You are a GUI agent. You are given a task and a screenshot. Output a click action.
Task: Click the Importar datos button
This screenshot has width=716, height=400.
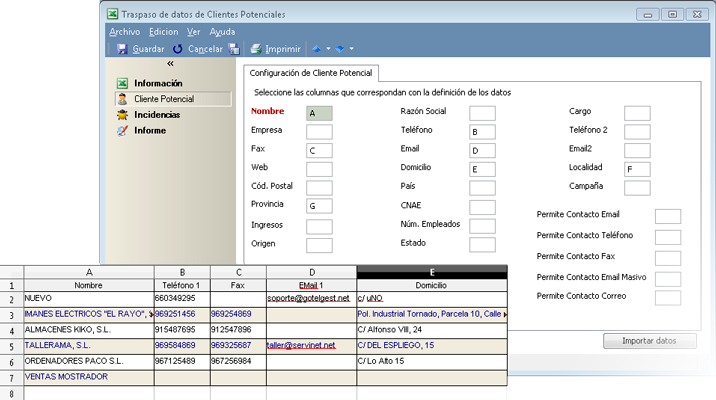pyautogui.click(x=650, y=341)
